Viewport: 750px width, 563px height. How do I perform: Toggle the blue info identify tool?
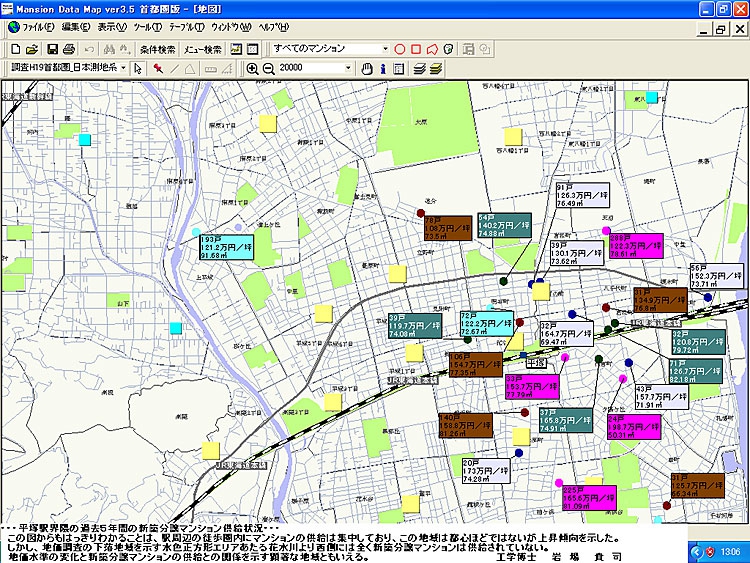coord(383,68)
